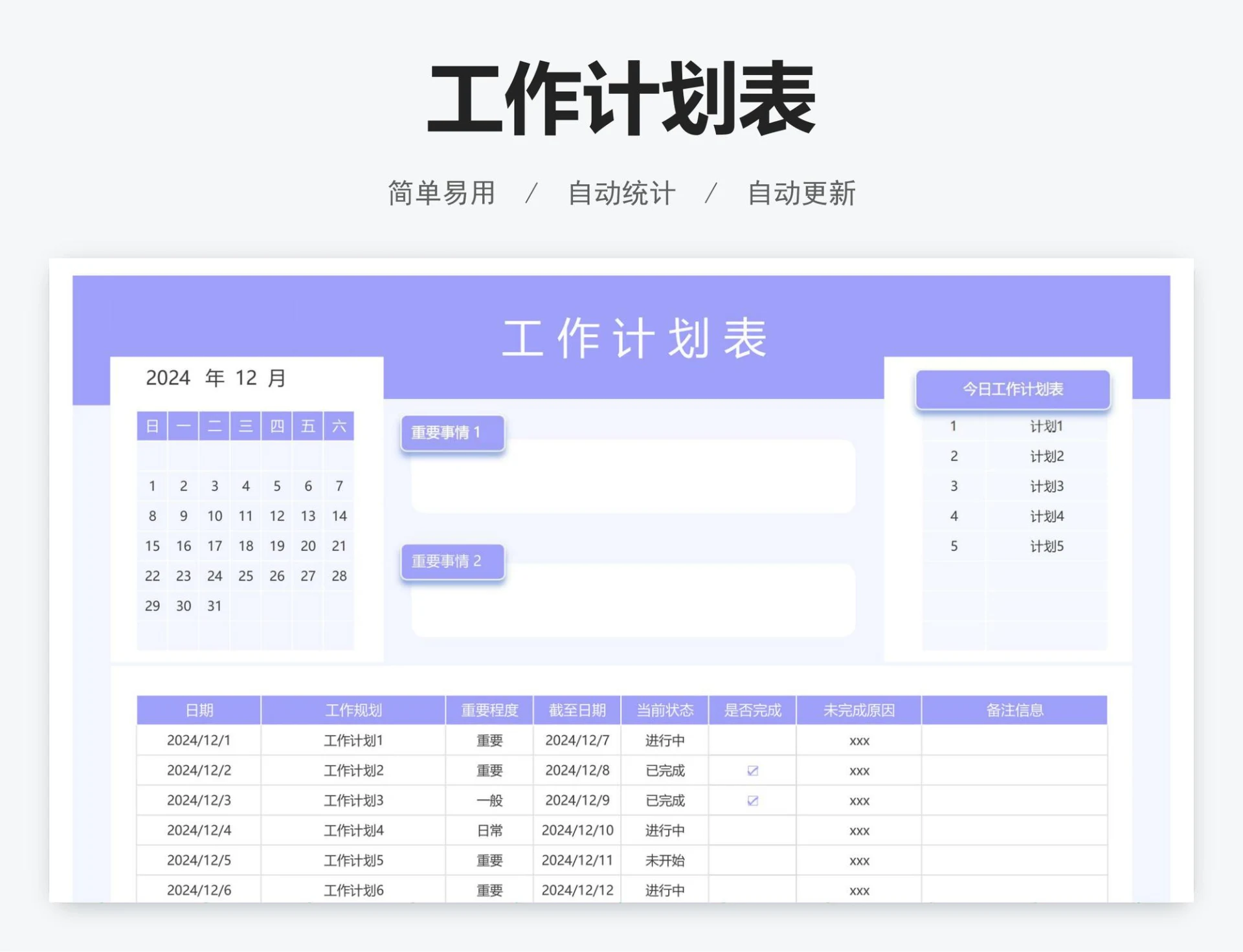Uncheck the completion checkbox for 工作计划3
The width and height of the screenshot is (1243, 952).
pos(752,800)
